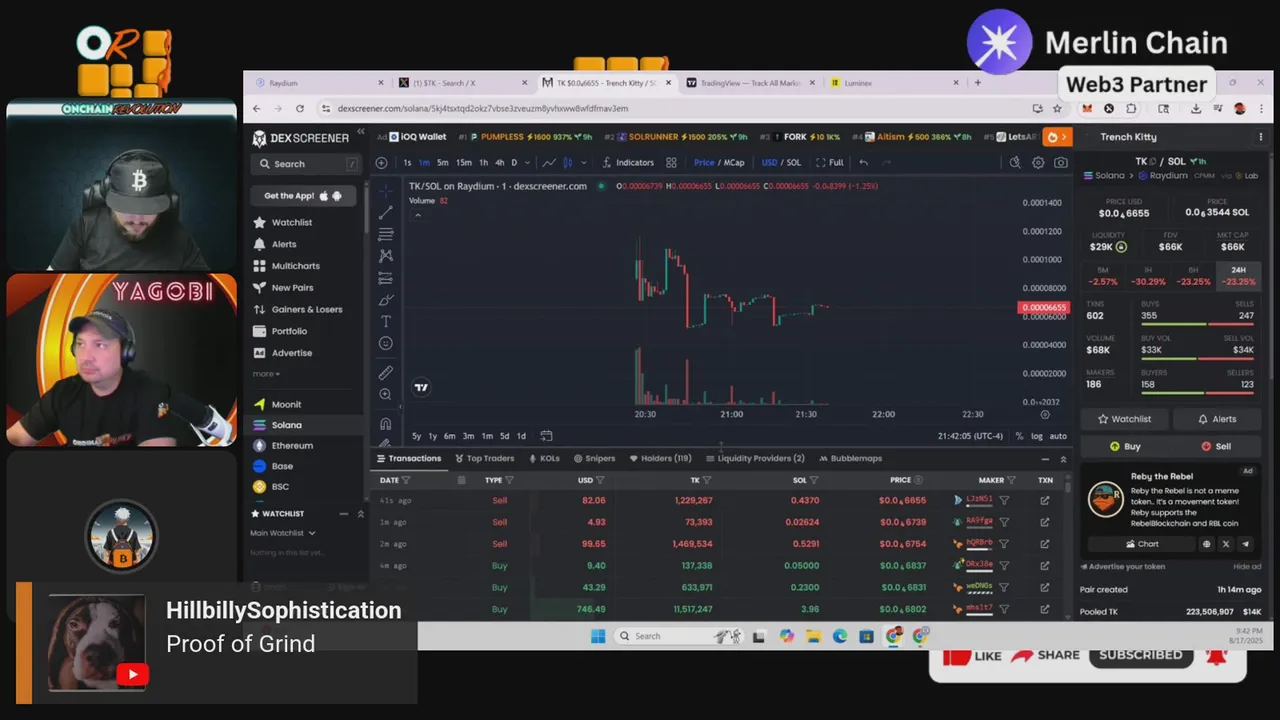
Task: Open the Main Watchlist dropdown
Action: (283, 533)
